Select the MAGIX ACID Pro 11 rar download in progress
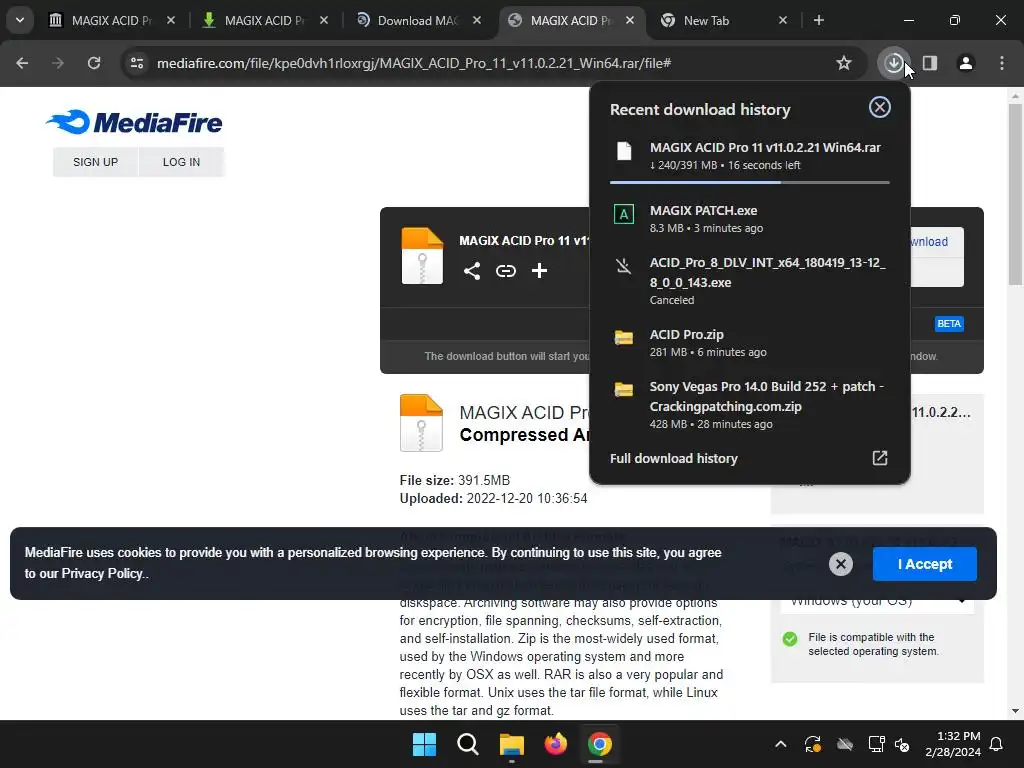The height and width of the screenshot is (768, 1024). [x=750, y=155]
